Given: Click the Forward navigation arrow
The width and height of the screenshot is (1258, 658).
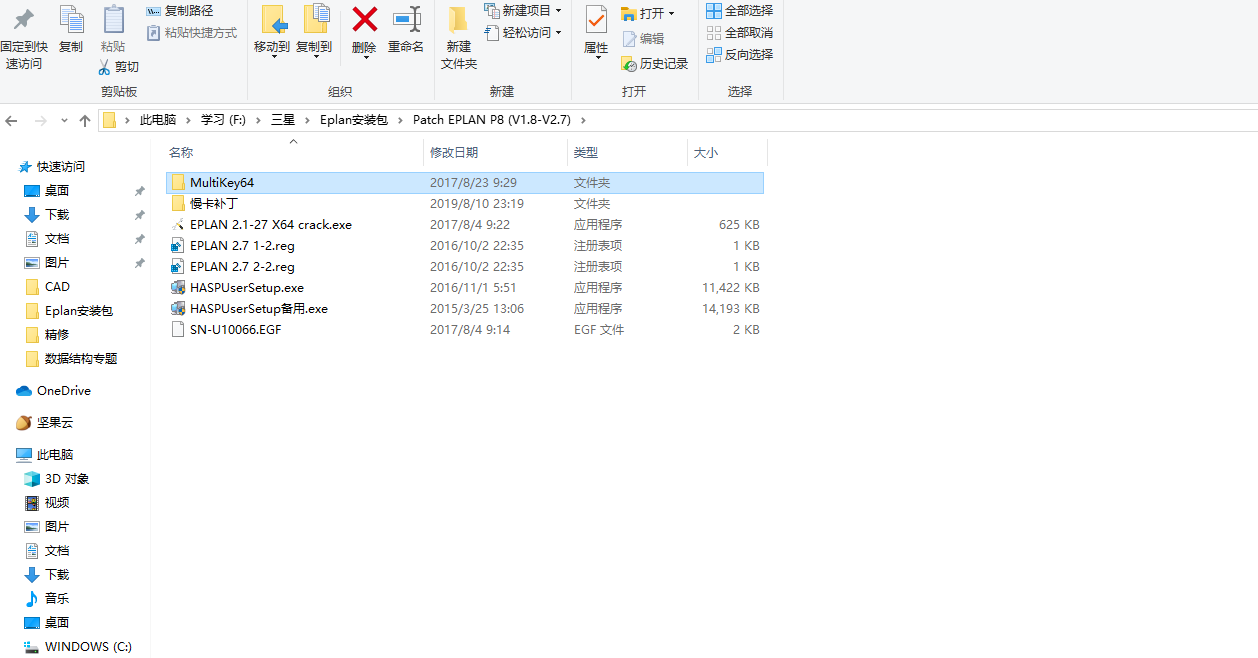Looking at the screenshot, I should (x=41, y=120).
